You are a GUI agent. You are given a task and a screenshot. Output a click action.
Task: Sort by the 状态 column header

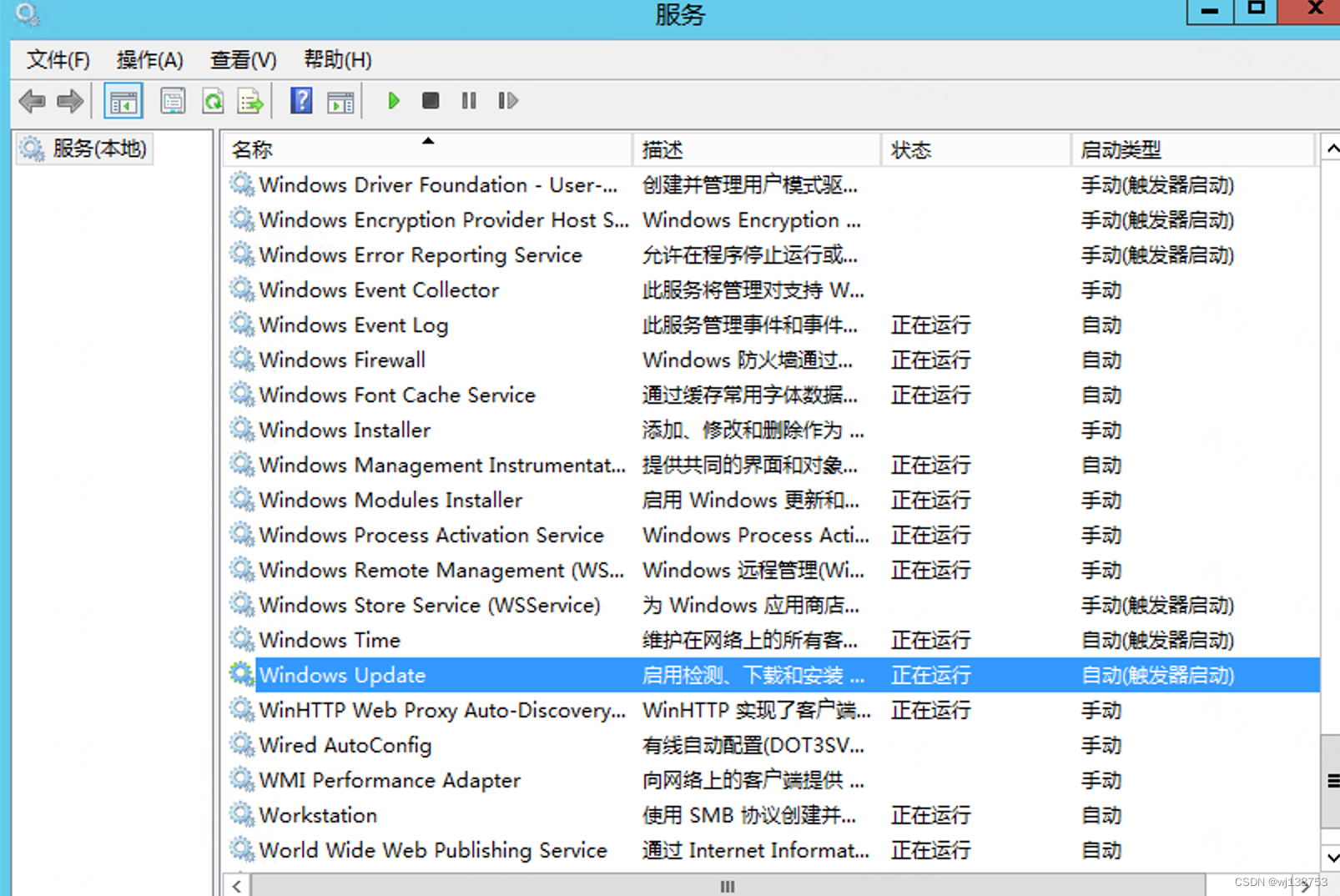pos(976,150)
